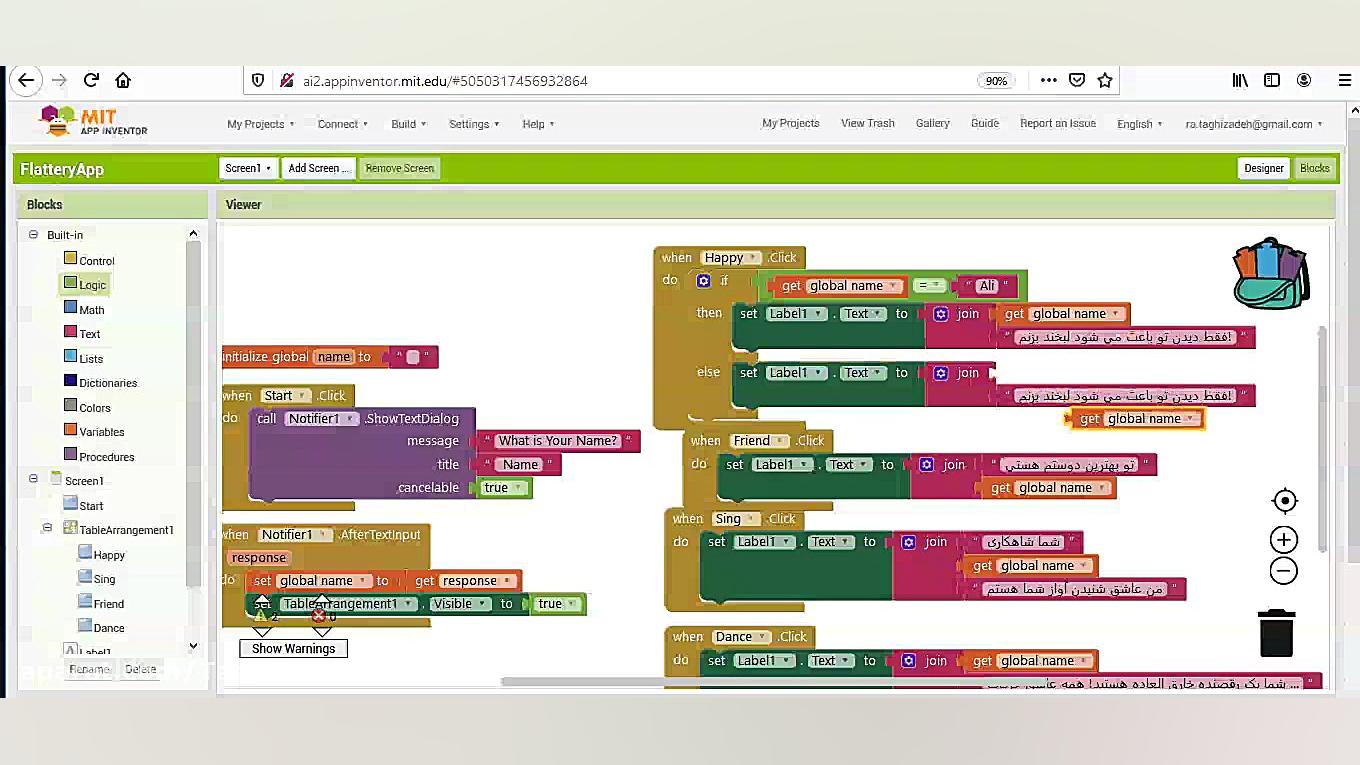Open the Screen1 screen selector dropdown
This screenshot has width=1360, height=765.
coord(248,168)
